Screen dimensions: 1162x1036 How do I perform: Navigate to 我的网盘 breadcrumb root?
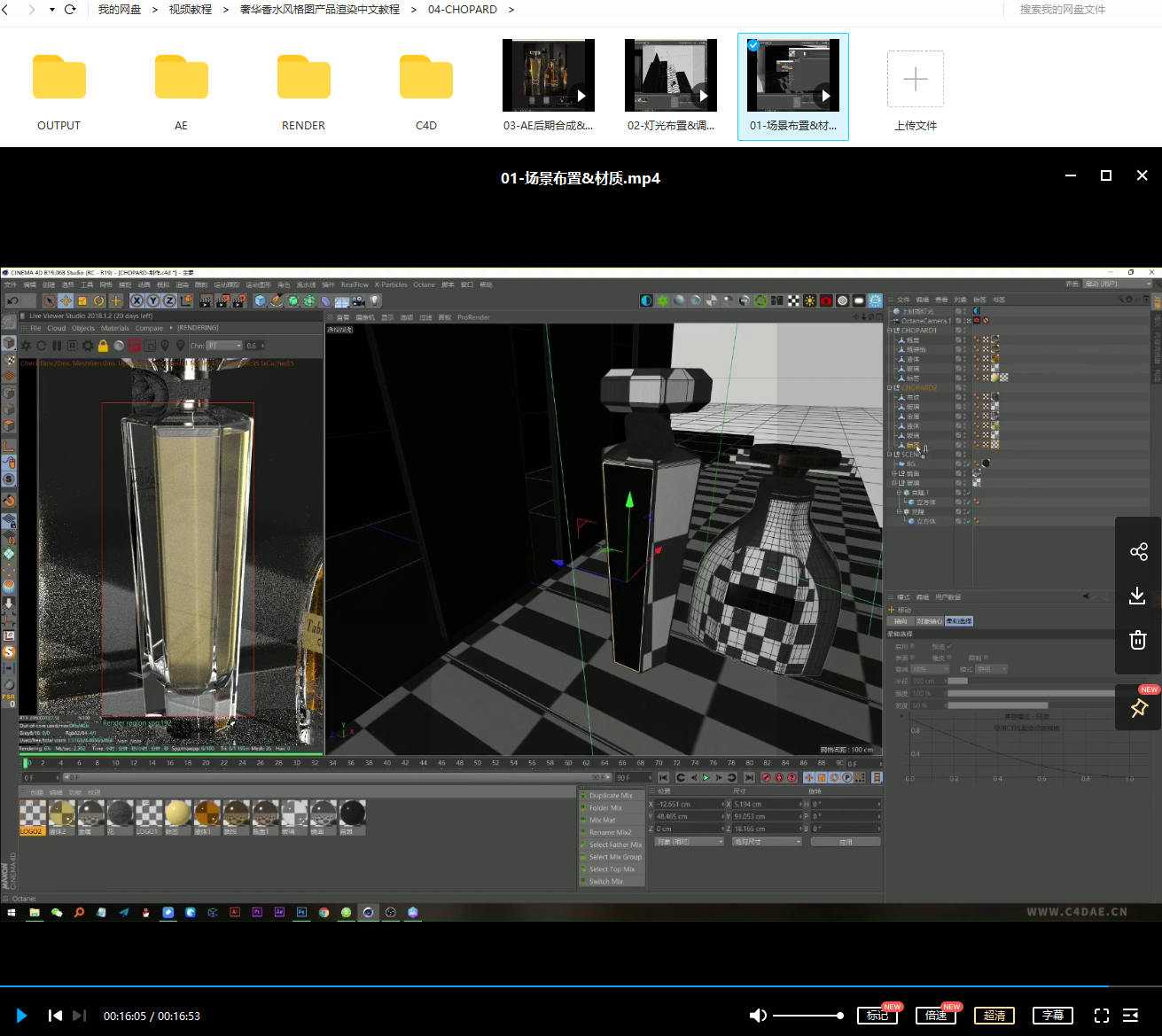point(120,10)
